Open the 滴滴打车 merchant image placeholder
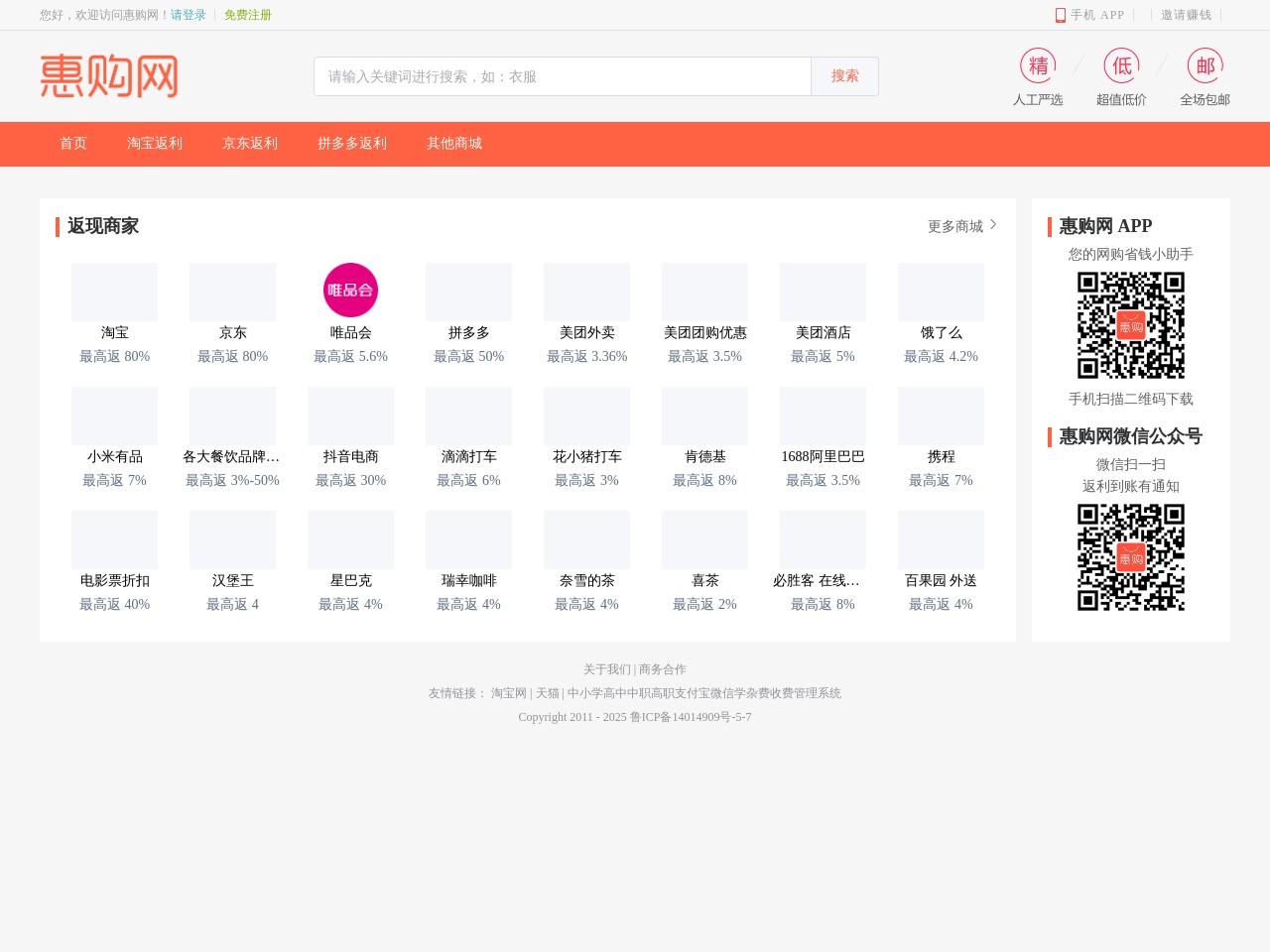This screenshot has width=1270, height=952. click(468, 416)
